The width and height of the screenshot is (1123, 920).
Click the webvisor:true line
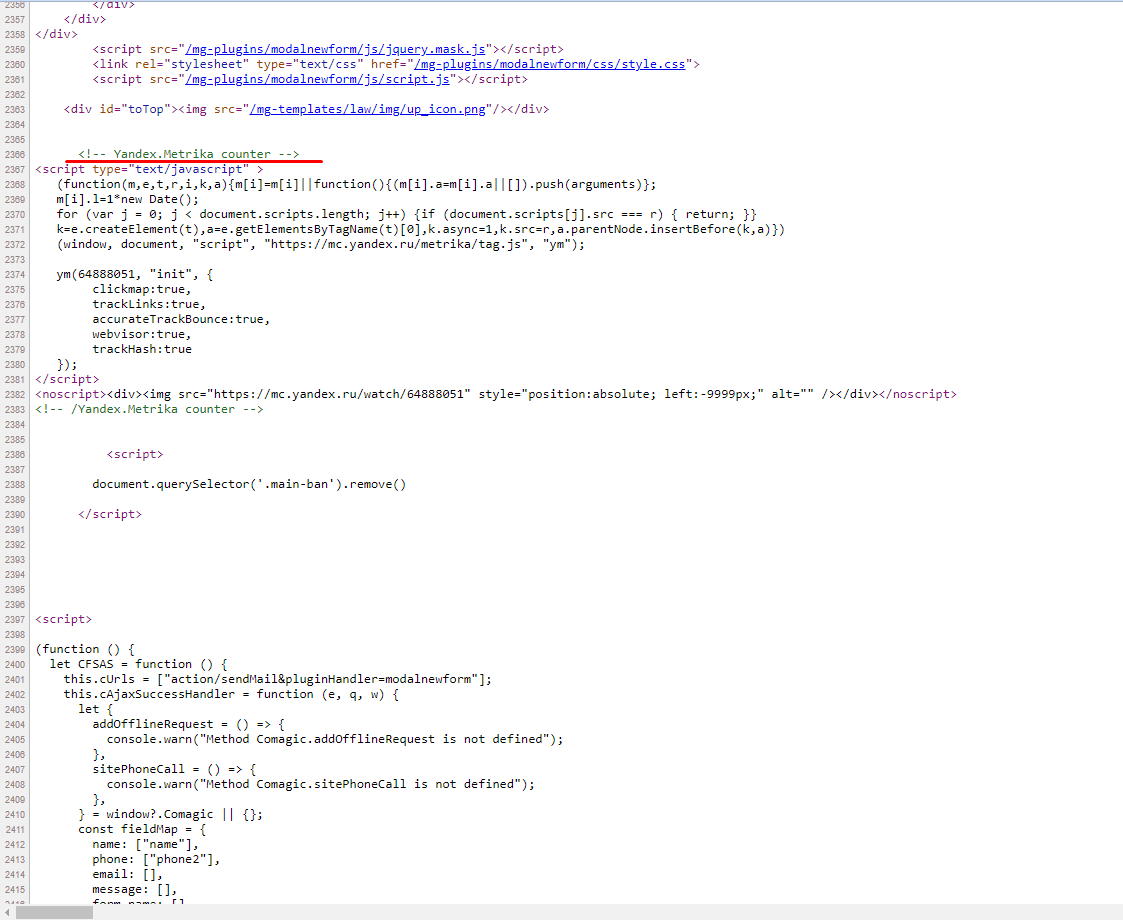(142, 334)
